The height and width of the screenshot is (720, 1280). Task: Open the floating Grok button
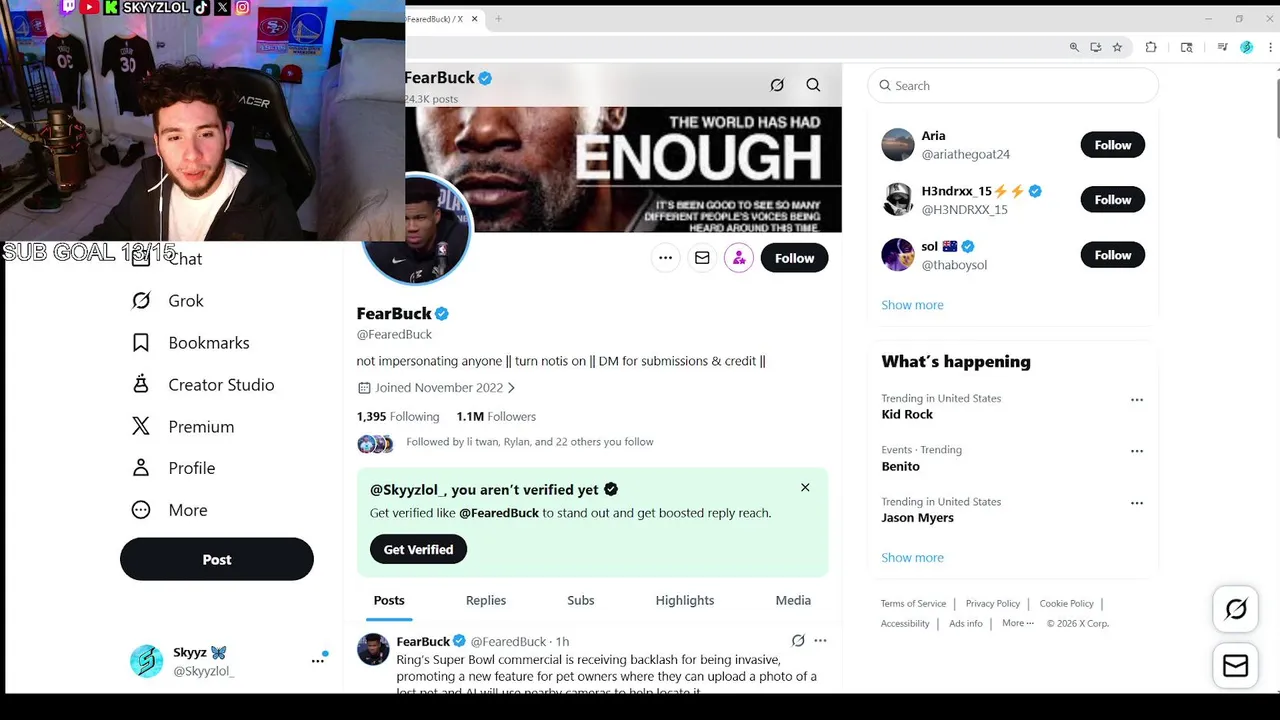pos(1236,609)
